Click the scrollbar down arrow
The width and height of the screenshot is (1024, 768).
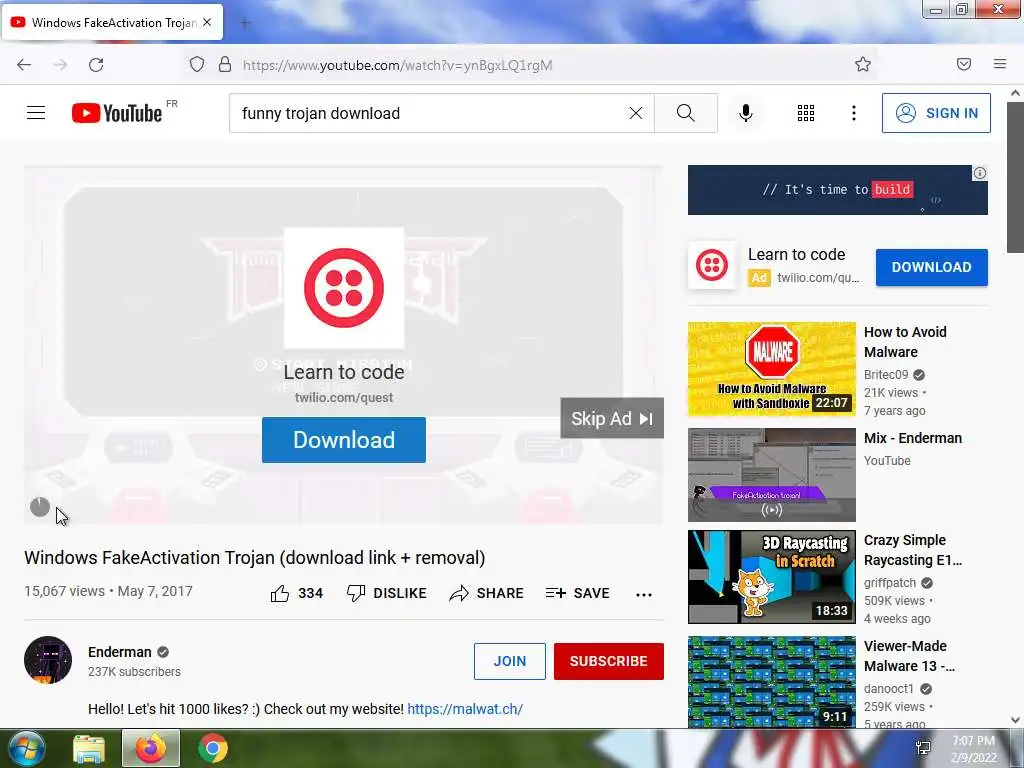[1015, 720]
